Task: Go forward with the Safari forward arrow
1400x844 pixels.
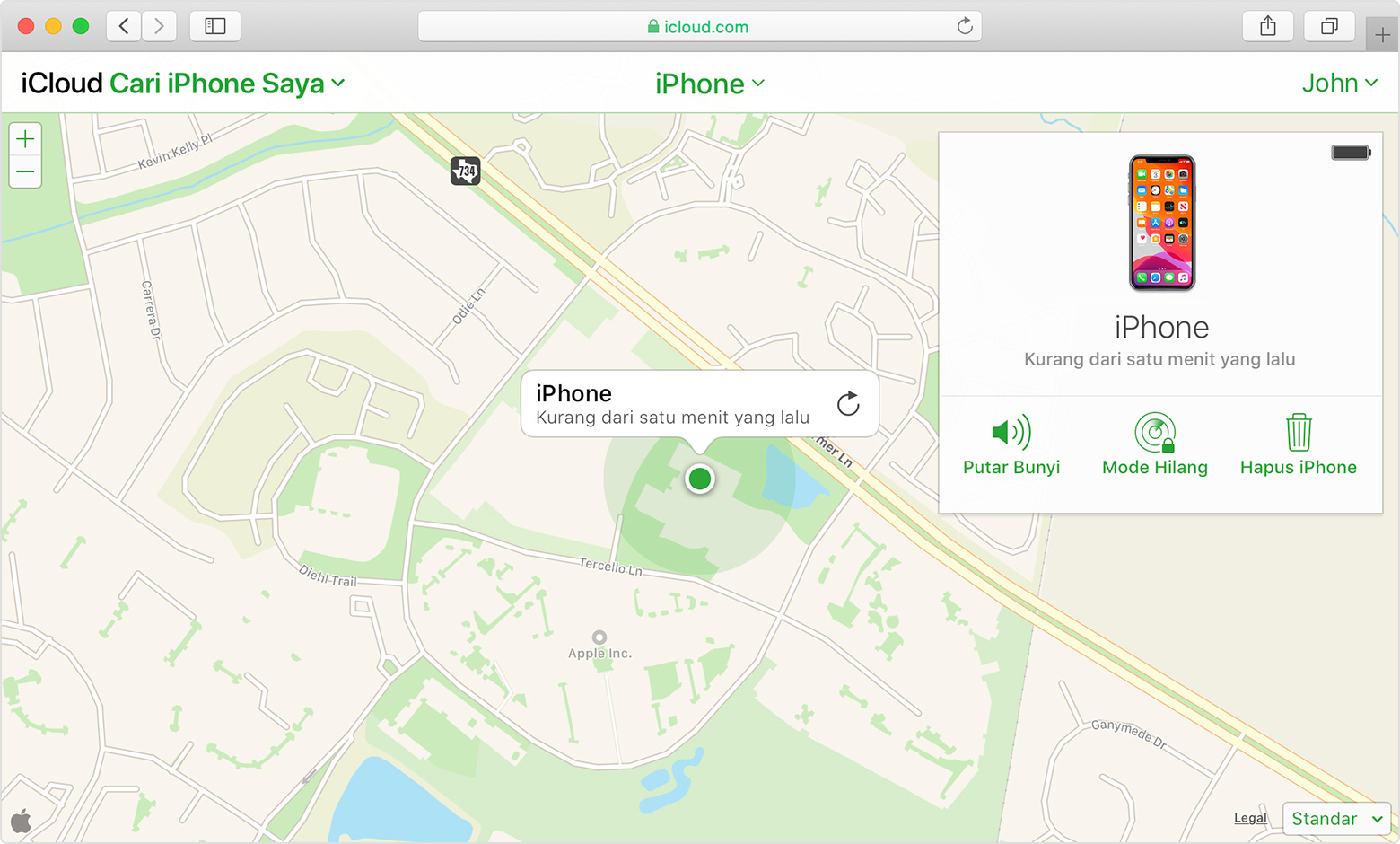Action: click(159, 26)
